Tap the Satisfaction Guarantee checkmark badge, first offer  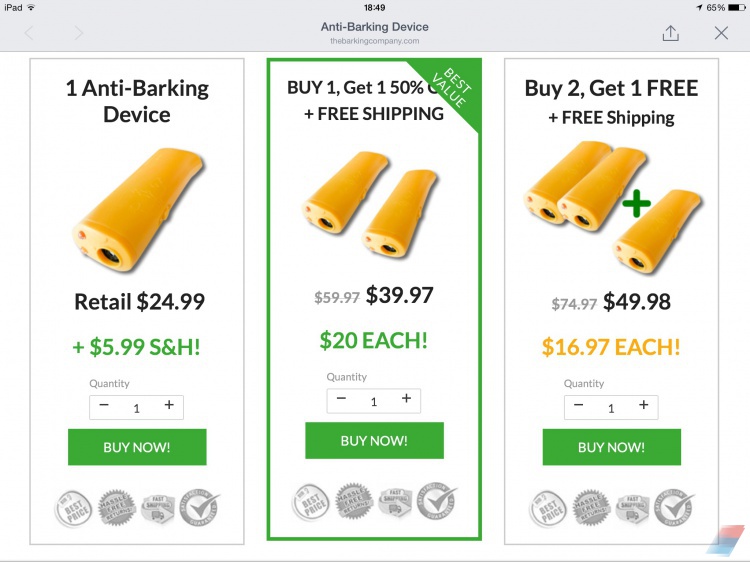[199, 507]
